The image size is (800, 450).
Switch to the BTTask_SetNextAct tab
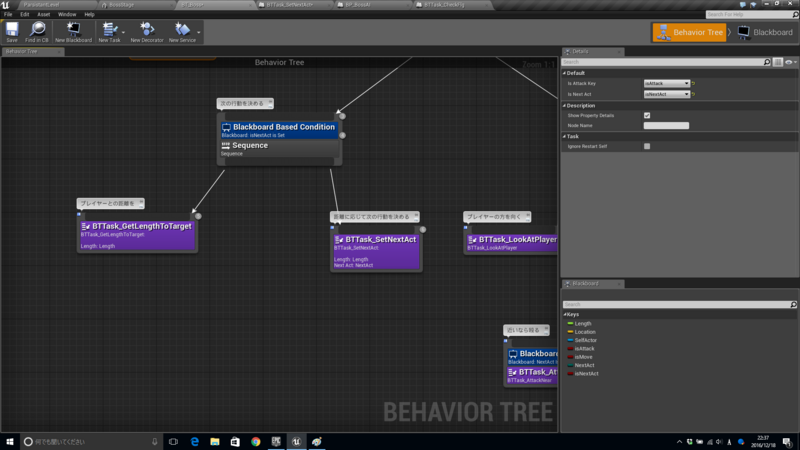(x=293, y=5)
